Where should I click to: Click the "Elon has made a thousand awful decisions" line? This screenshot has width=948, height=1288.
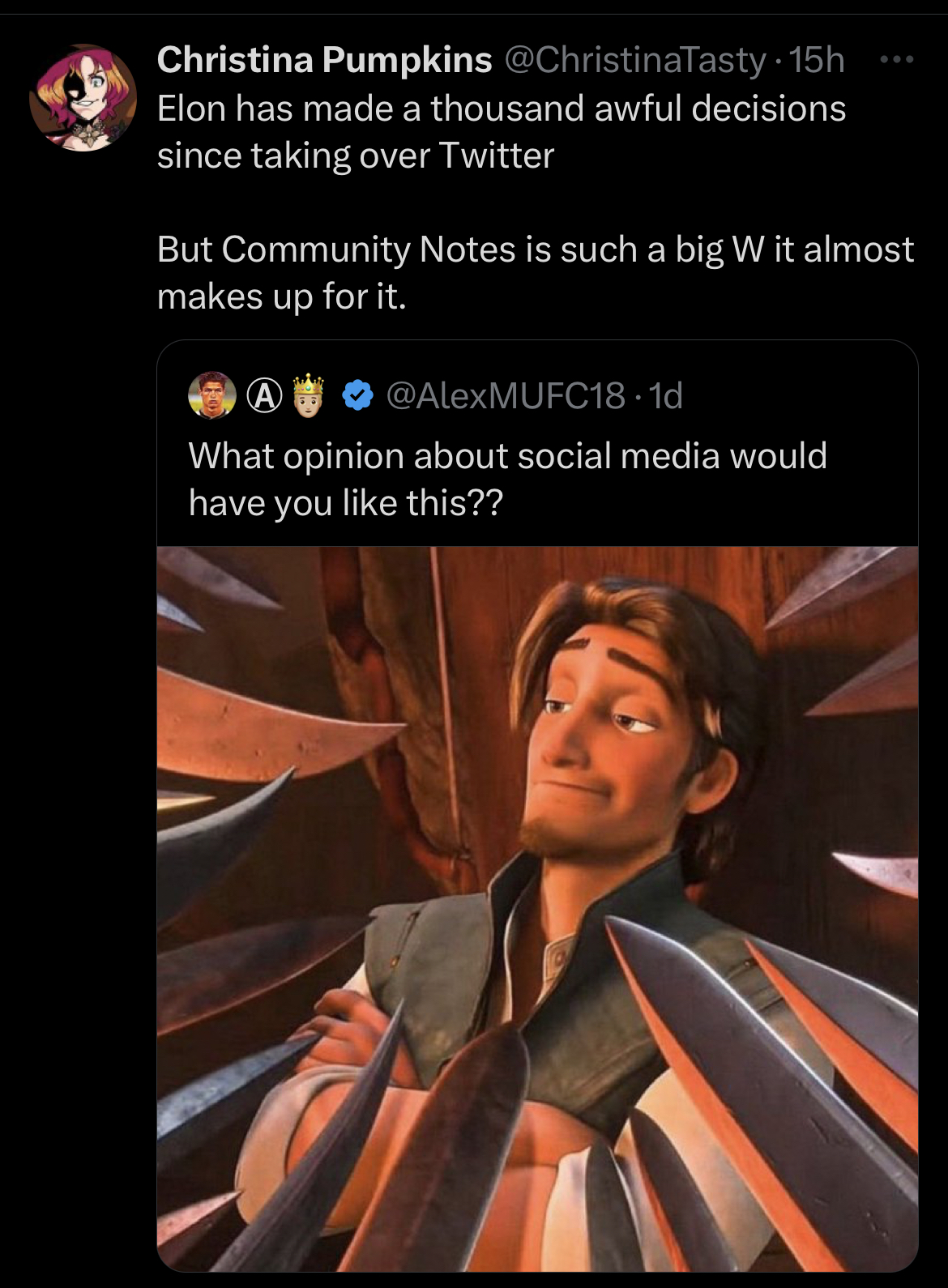pyautogui.click(x=502, y=109)
